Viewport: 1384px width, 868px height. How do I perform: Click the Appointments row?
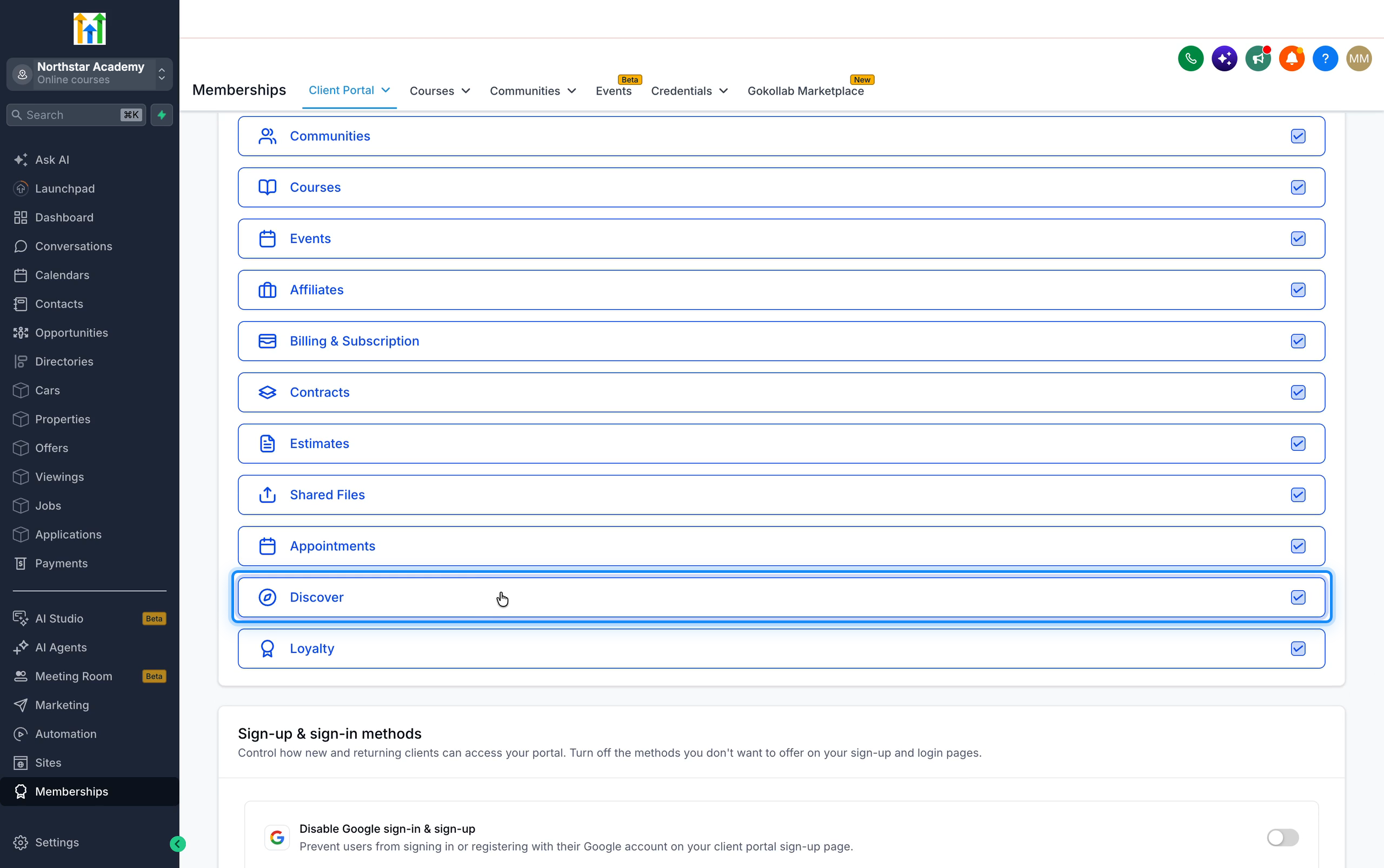tap(781, 546)
